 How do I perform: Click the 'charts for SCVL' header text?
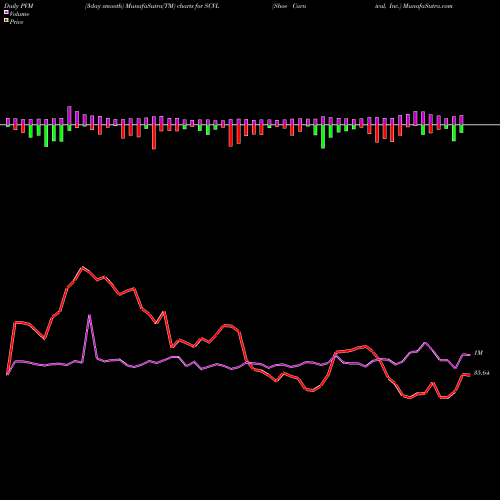pos(198,6)
